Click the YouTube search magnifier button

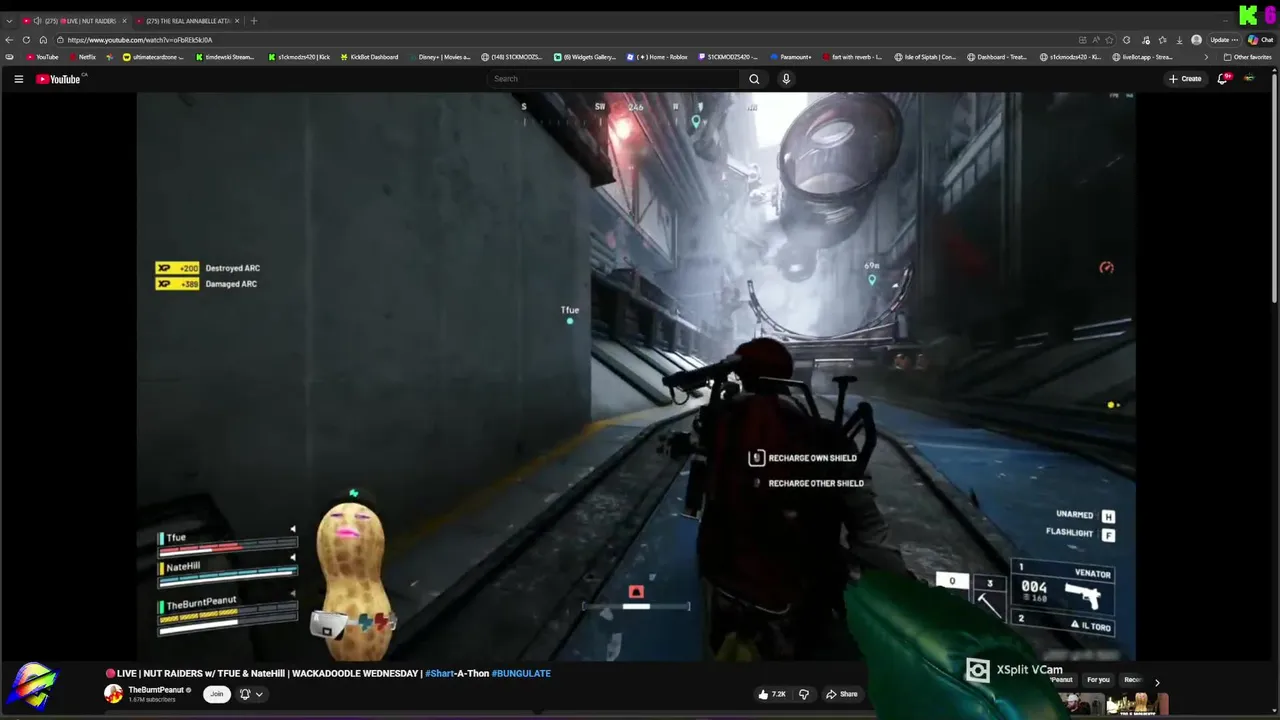pyautogui.click(x=754, y=79)
